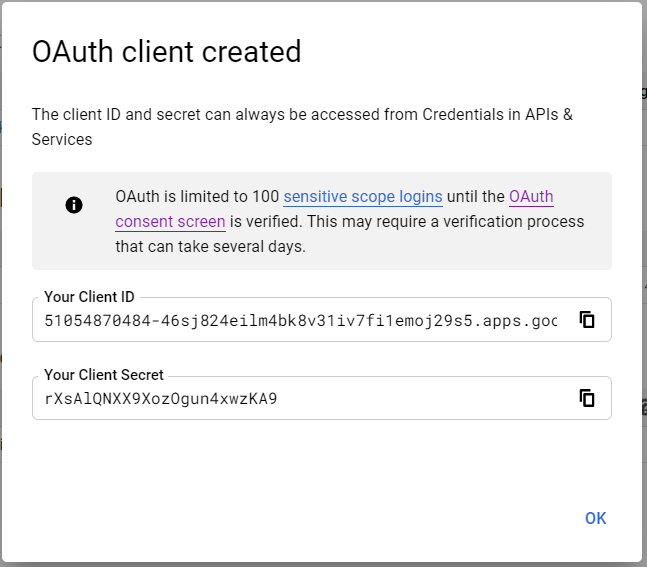This screenshot has height=567, width=647.
Task: Click the 'Your Client ID' label
Action: point(89,297)
